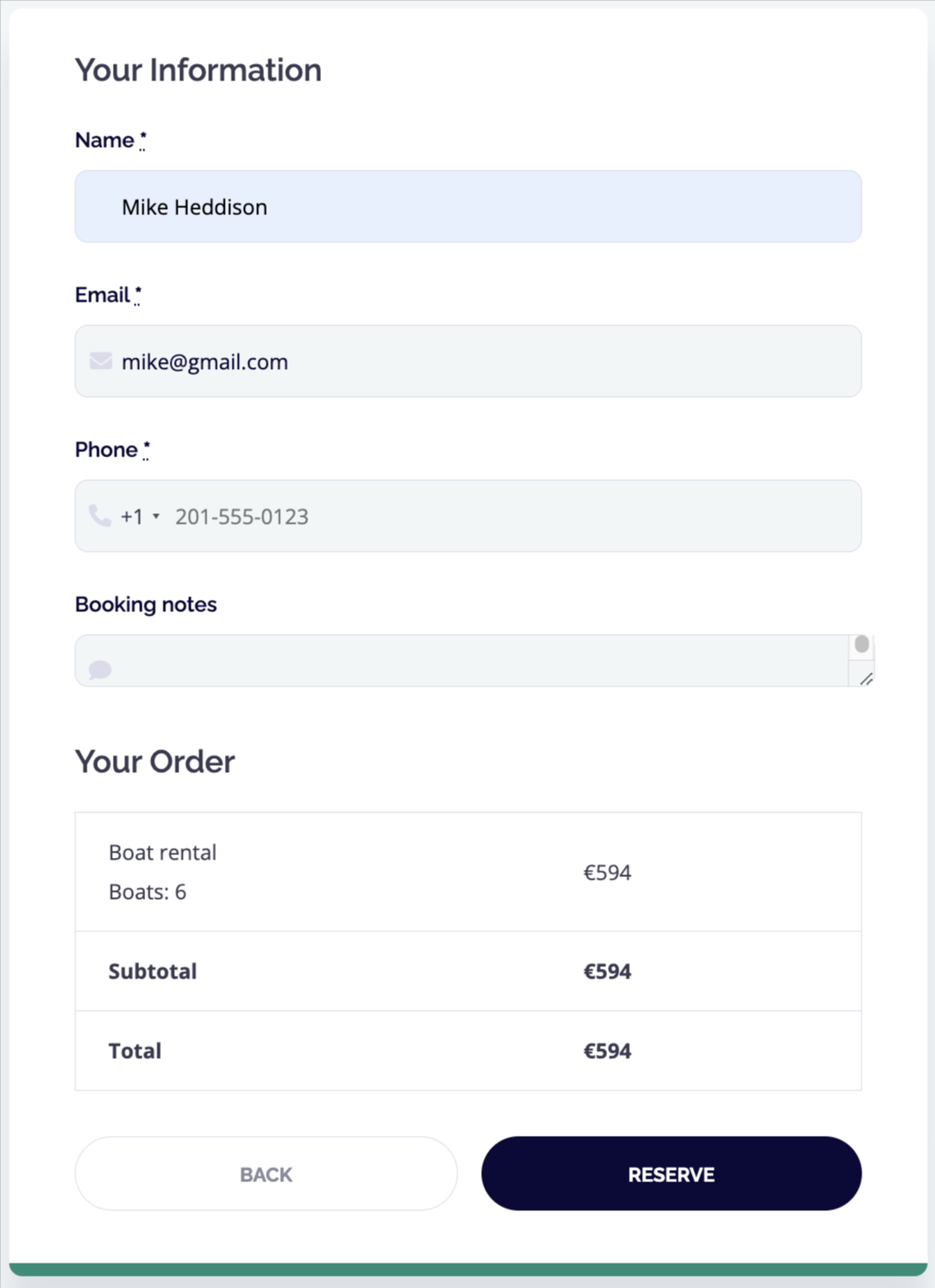Click into the mike@gmail.com email field
Viewport: 935px width, 1288px height.
tap(485, 362)
